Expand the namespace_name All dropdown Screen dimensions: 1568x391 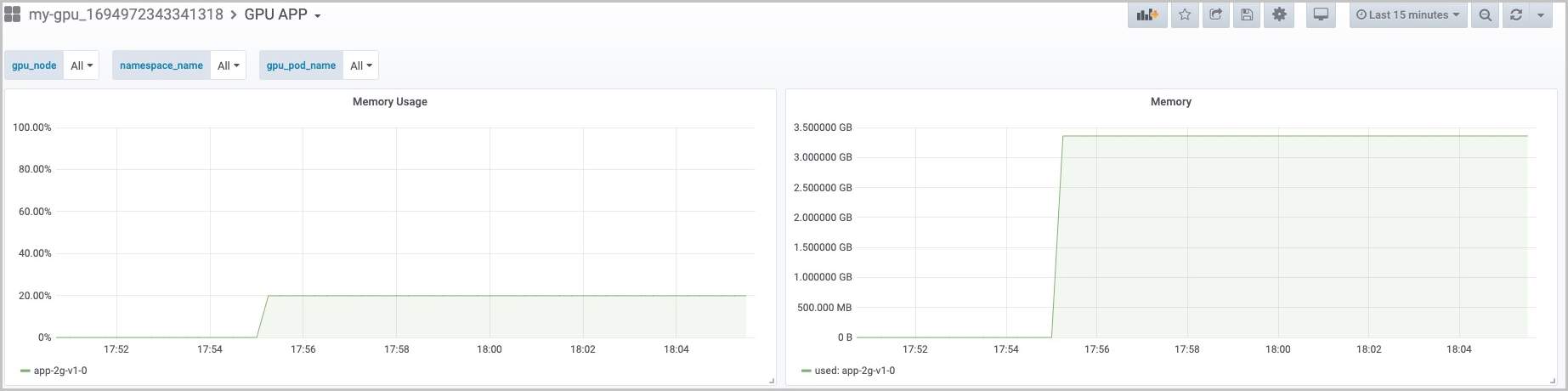(228, 65)
